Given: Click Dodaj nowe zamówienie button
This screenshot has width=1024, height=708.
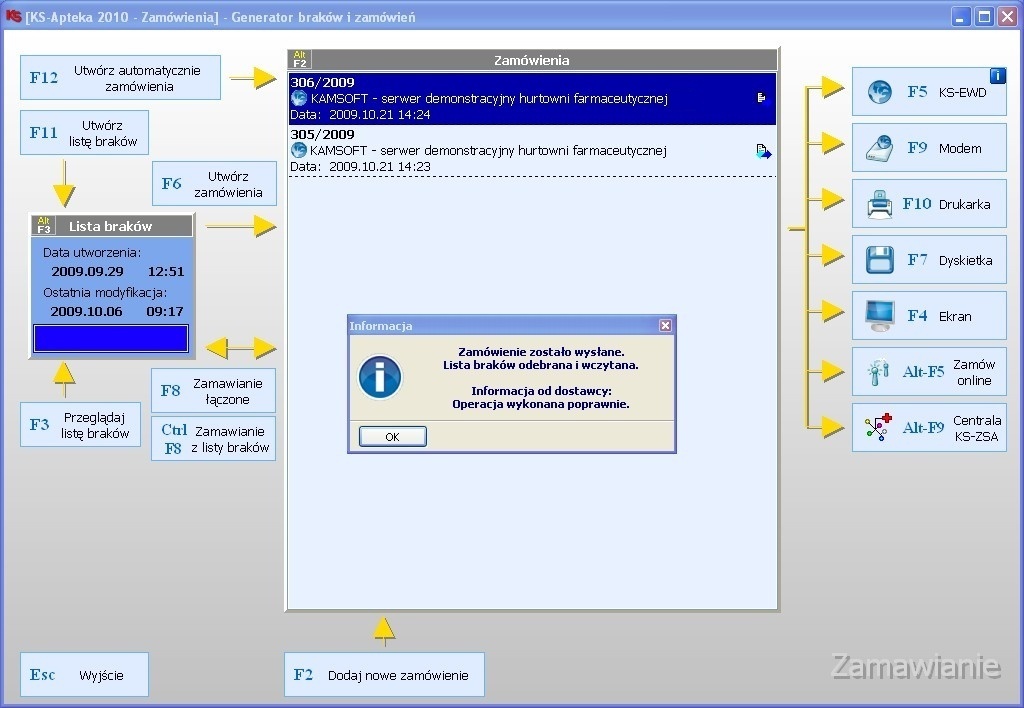Looking at the screenshot, I should pos(384,675).
